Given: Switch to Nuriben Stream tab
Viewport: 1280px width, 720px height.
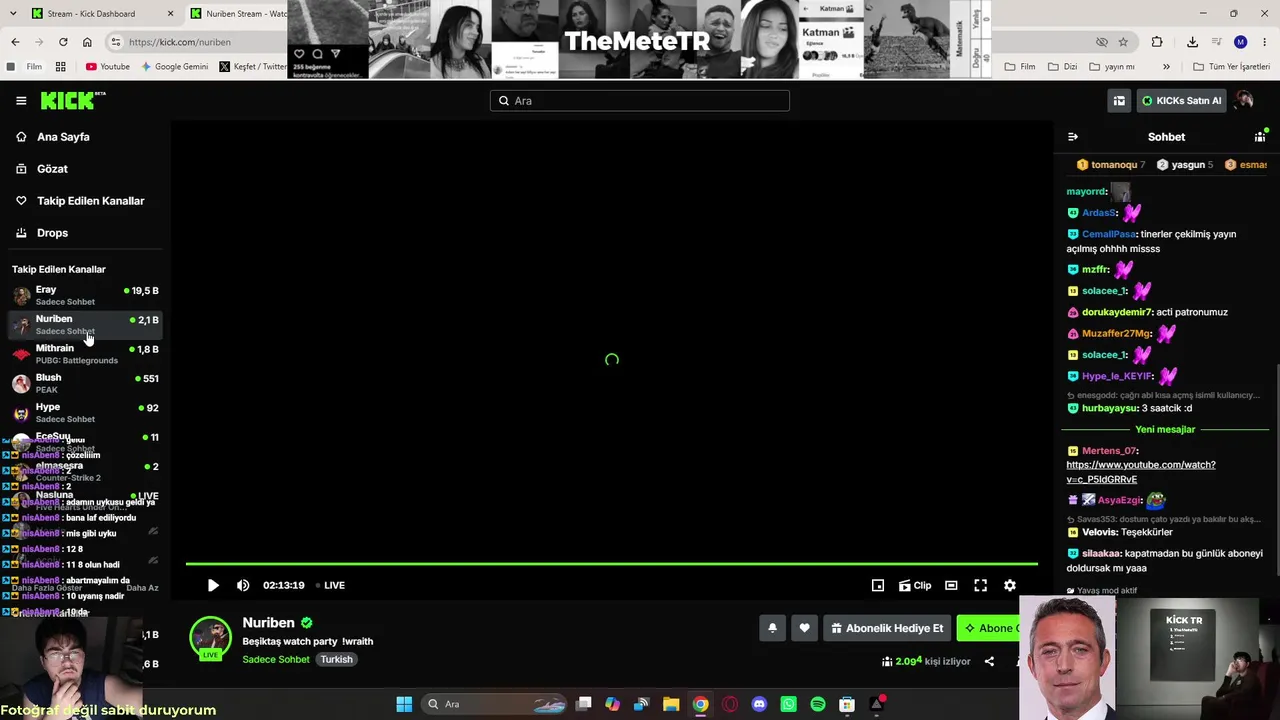Looking at the screenshot, I should click(238, 14).
